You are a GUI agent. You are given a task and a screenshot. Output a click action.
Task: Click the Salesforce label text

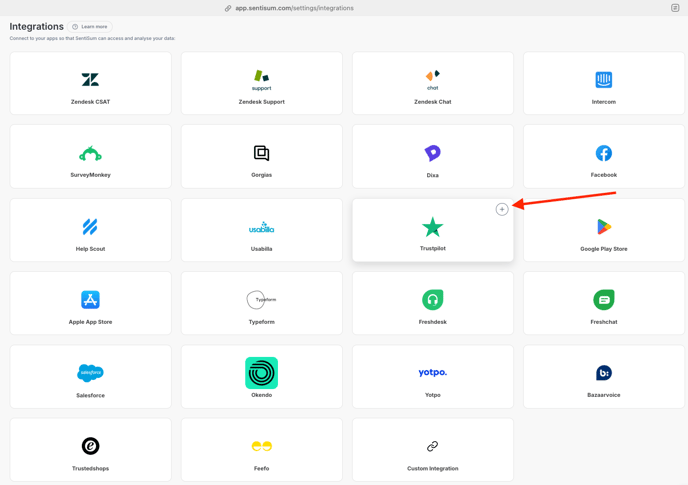click(90, 395)
